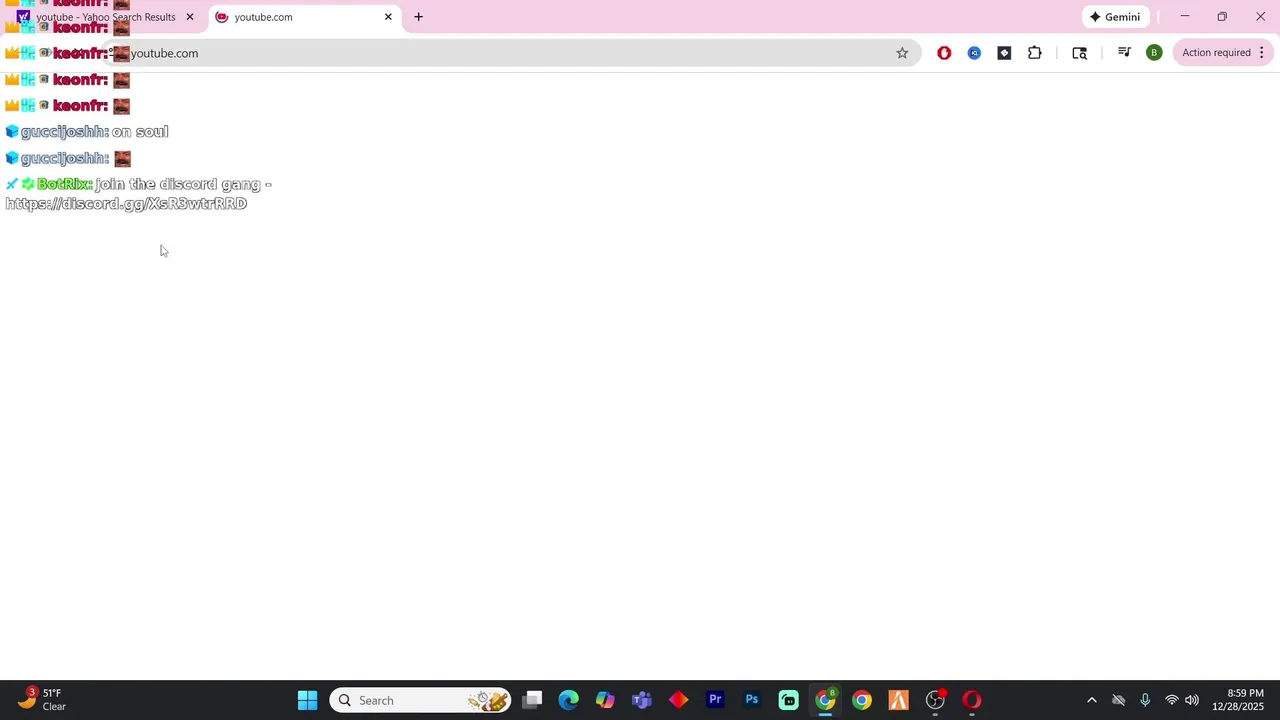
Task: Open the dark square tag extension
Action: (1004, 53)
